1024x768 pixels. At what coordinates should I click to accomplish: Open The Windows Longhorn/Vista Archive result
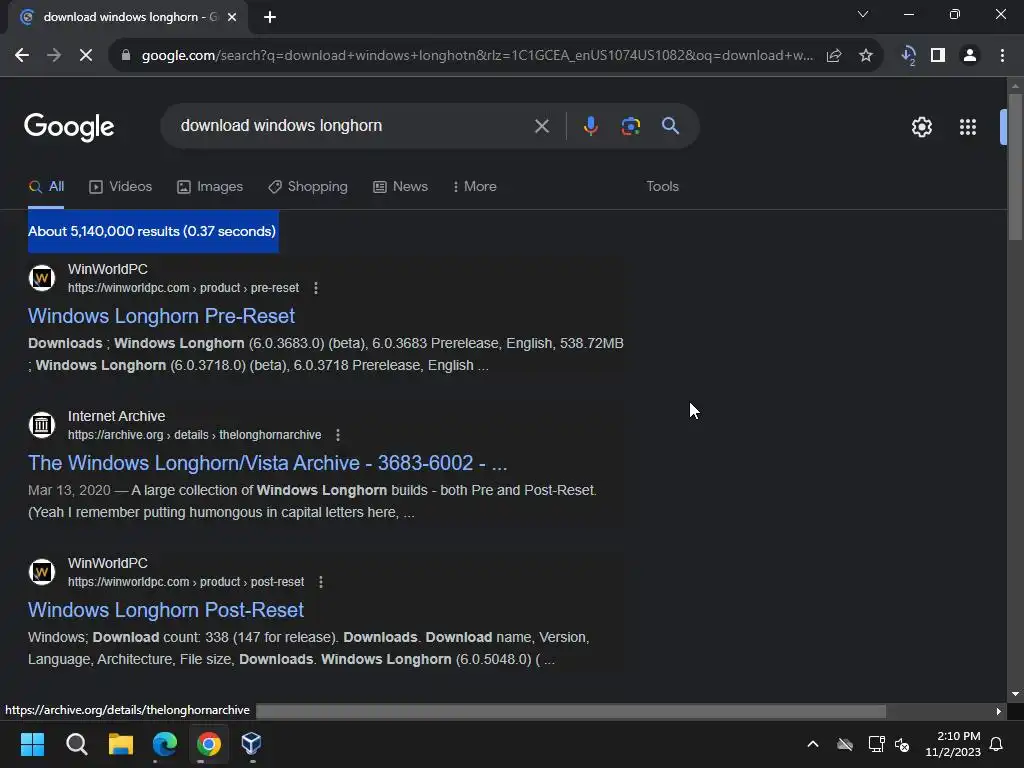268,463
